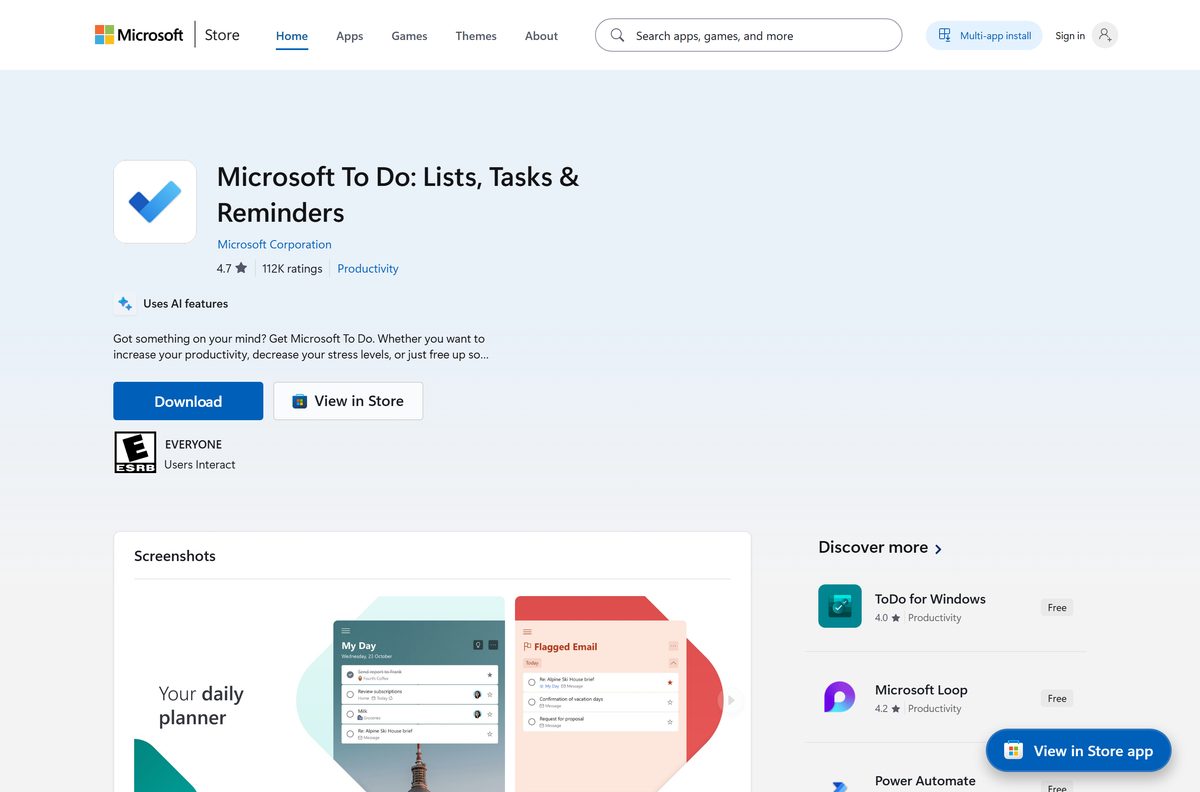This screenshot has height=792, width=1200.
Task: Click the EVERYONE rating text
Action: point(193,444)
